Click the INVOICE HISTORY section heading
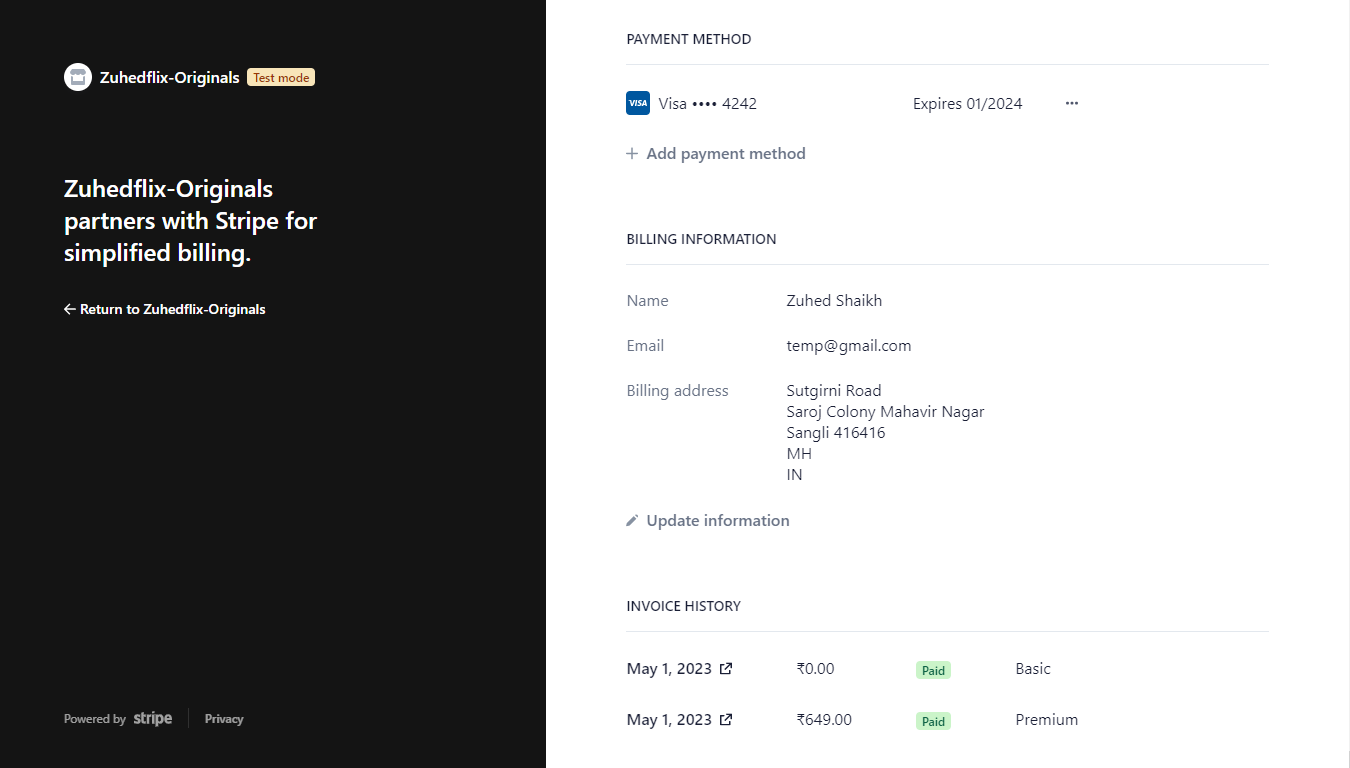Screen dimensions: 1350x768 pyautogui.click(x=684, y=606)
